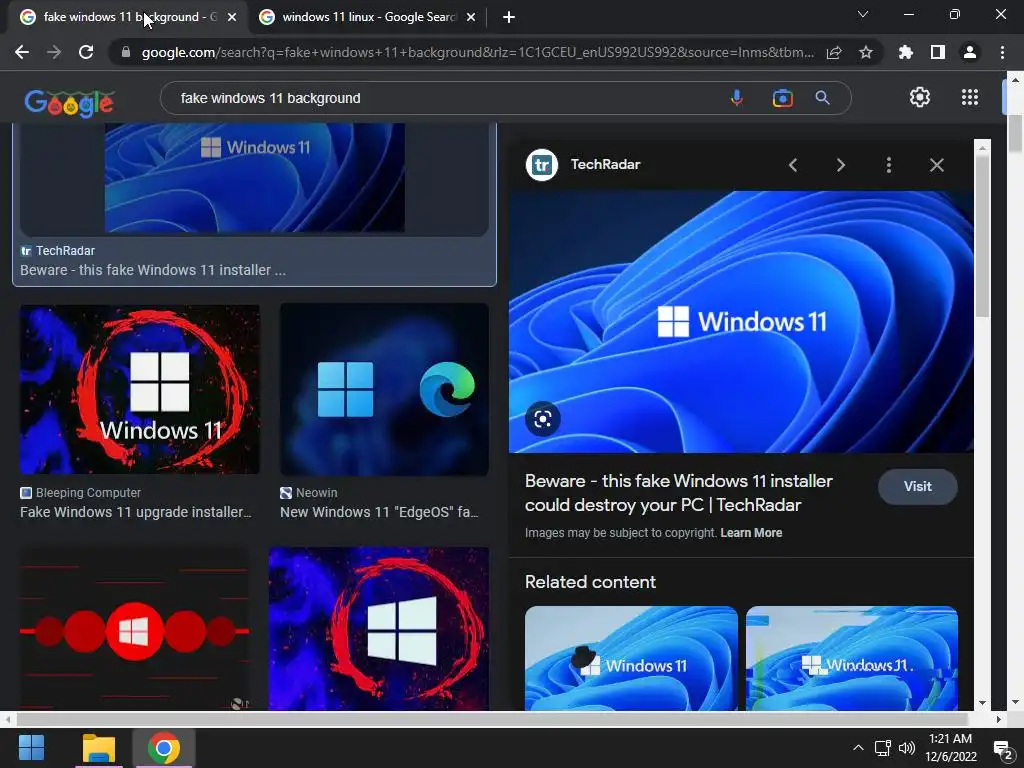Click 'Fake Windows 11 upgrade installer' caption
The height and width of the screenshot is (768, 1024).
(x=136, y=512)
